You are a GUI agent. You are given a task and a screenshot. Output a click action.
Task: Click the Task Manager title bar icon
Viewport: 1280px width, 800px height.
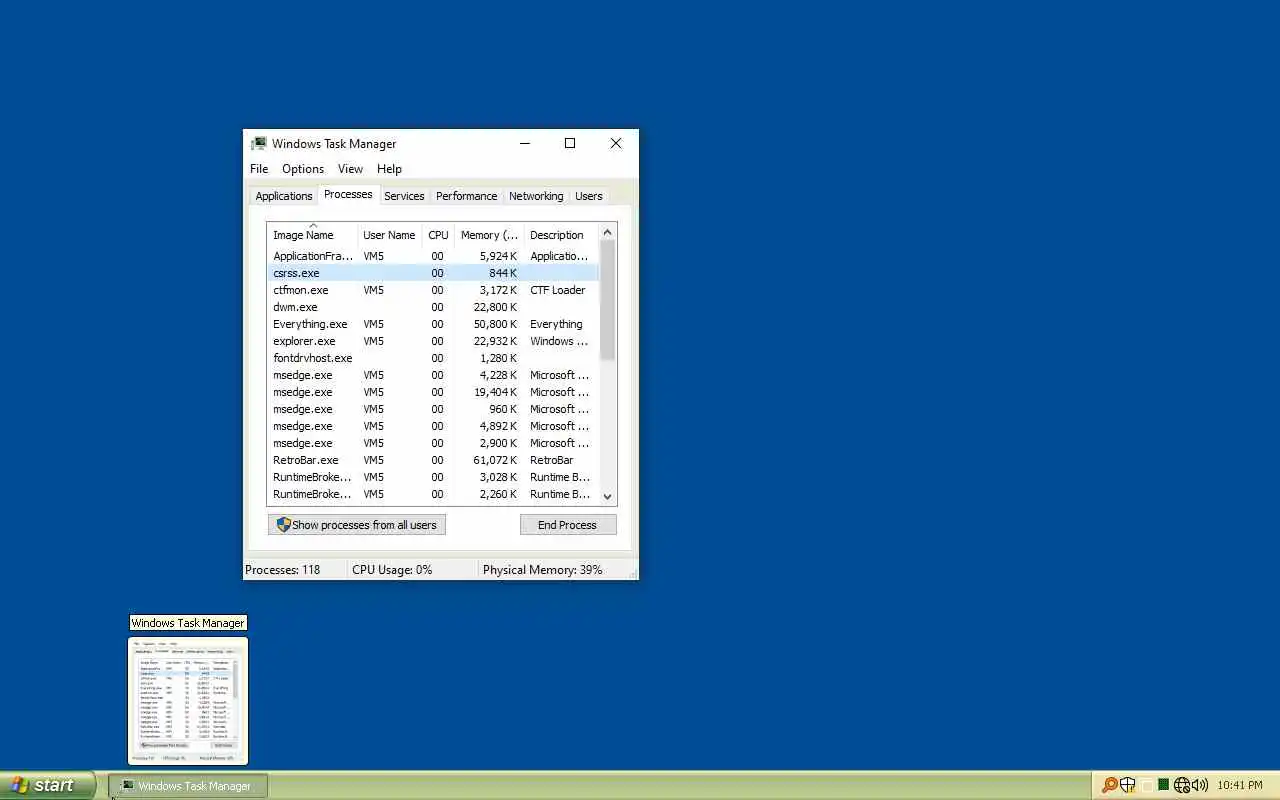tap(259, 143)
